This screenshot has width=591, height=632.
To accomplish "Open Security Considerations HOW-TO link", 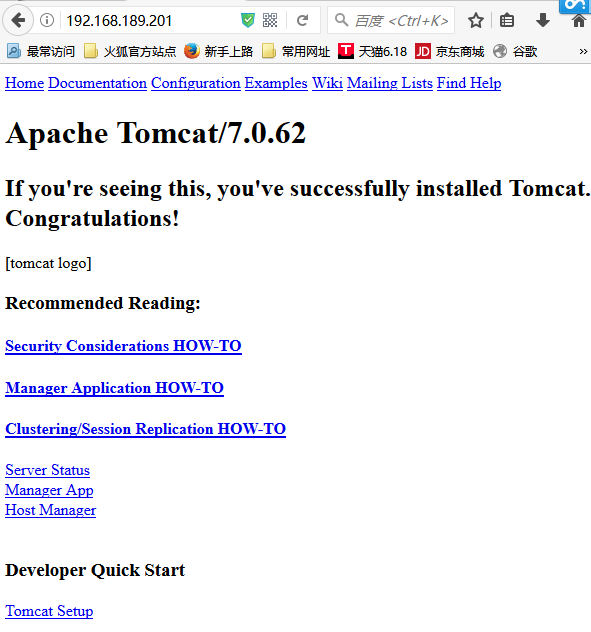I will click(x=123, y=346).
